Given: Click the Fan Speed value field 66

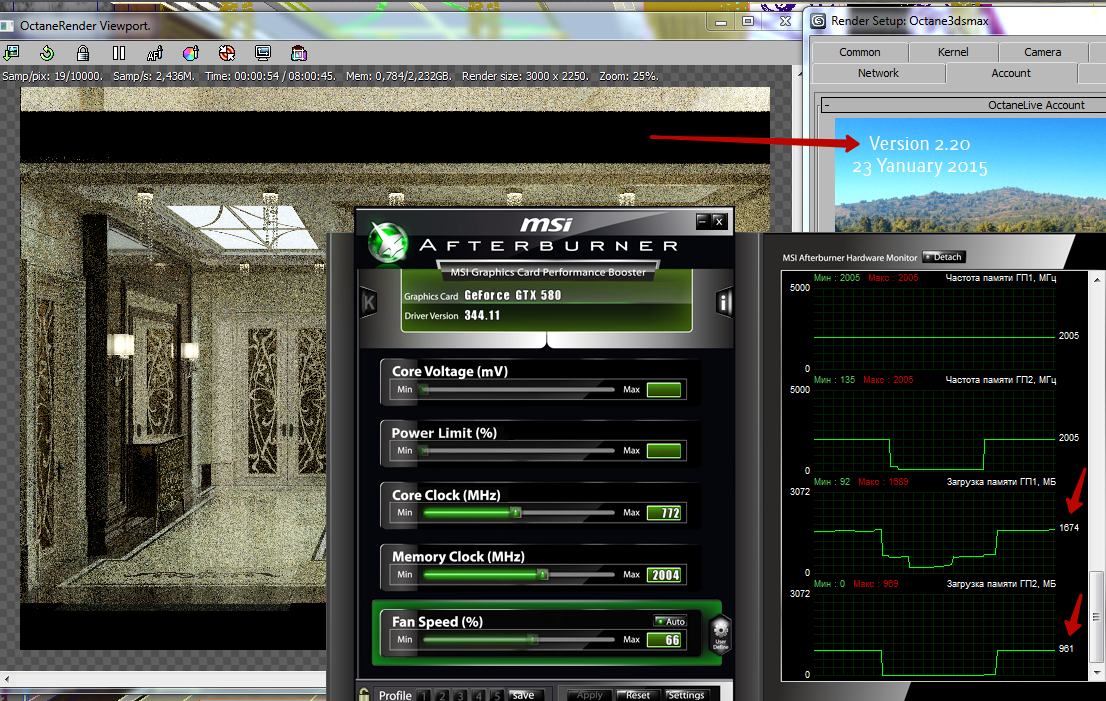Looking at the screenshot, I should (x=664, y=640).
